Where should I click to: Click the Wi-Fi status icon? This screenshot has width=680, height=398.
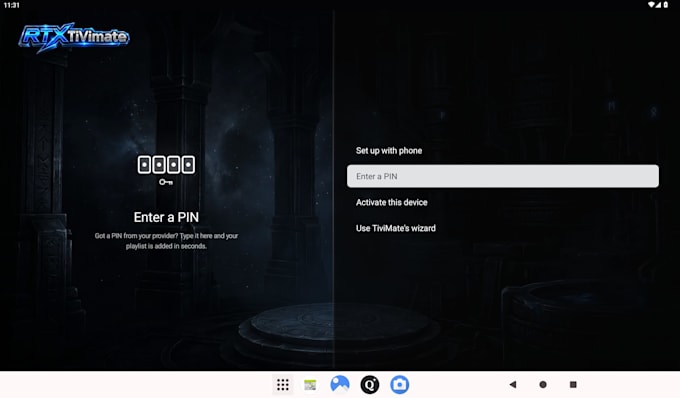pyautogui.click(x=651, y=5)
